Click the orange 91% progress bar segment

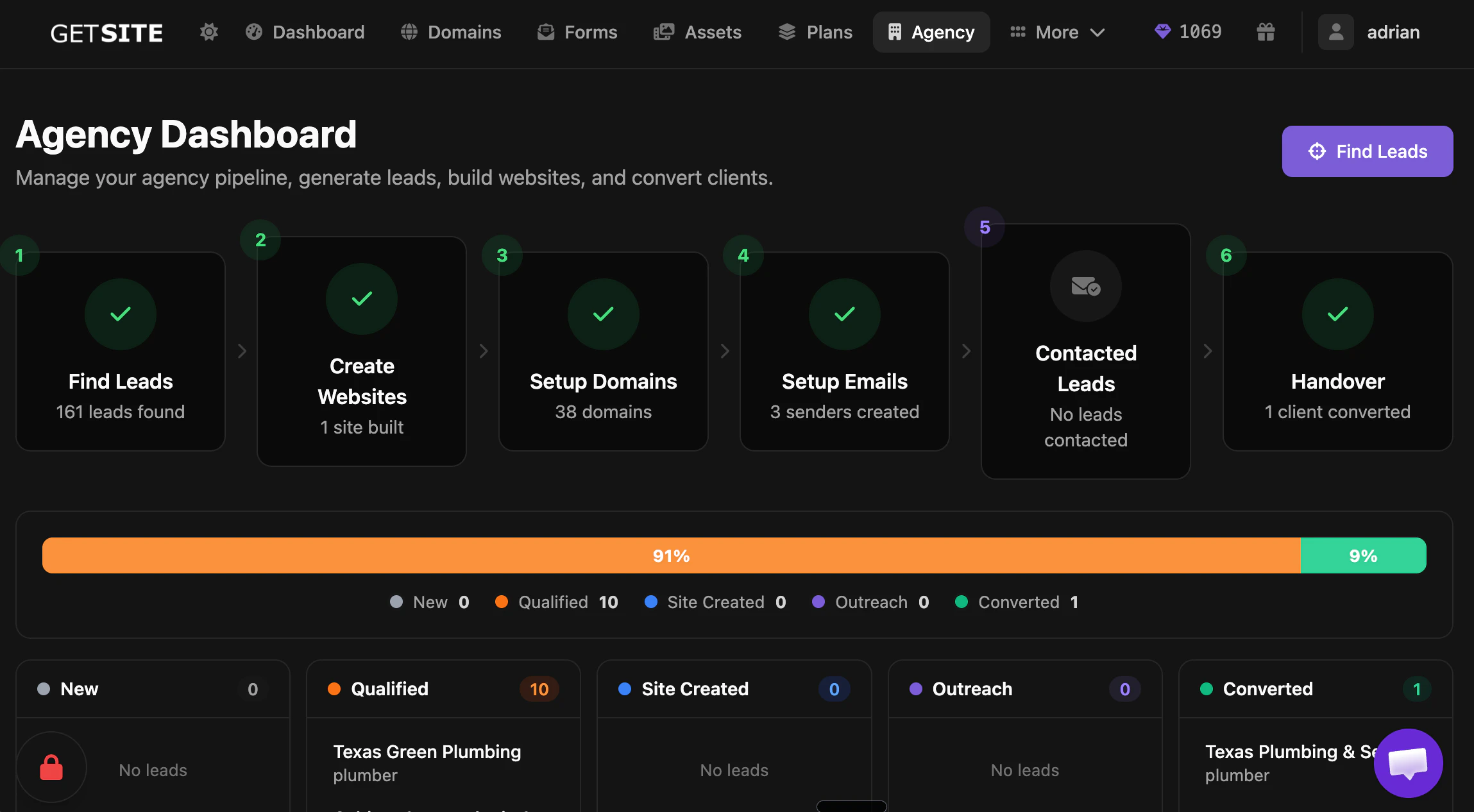point(671,555)
